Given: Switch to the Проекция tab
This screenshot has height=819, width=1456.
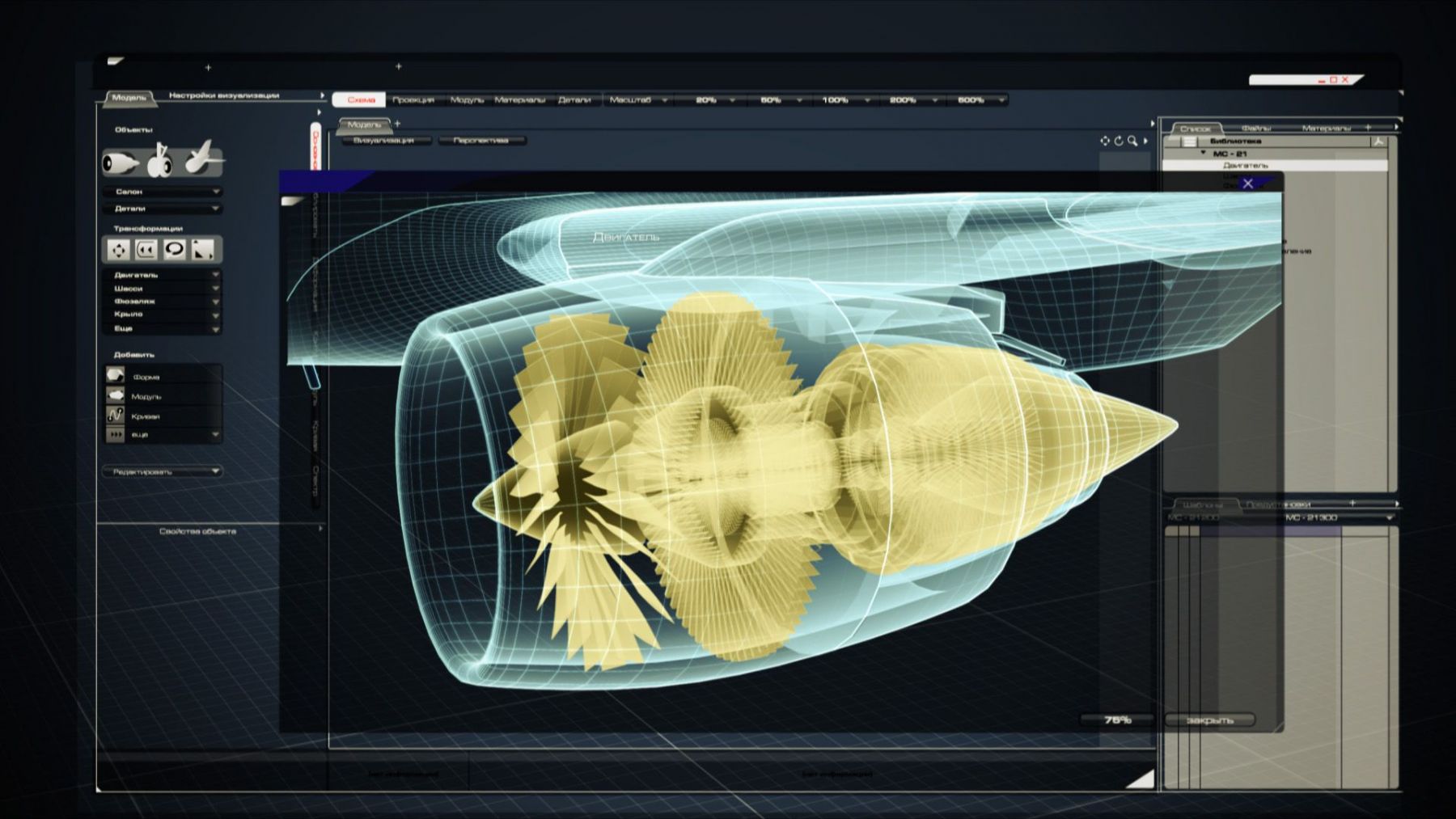Looking at the screenshot, I should pos(413,100).
